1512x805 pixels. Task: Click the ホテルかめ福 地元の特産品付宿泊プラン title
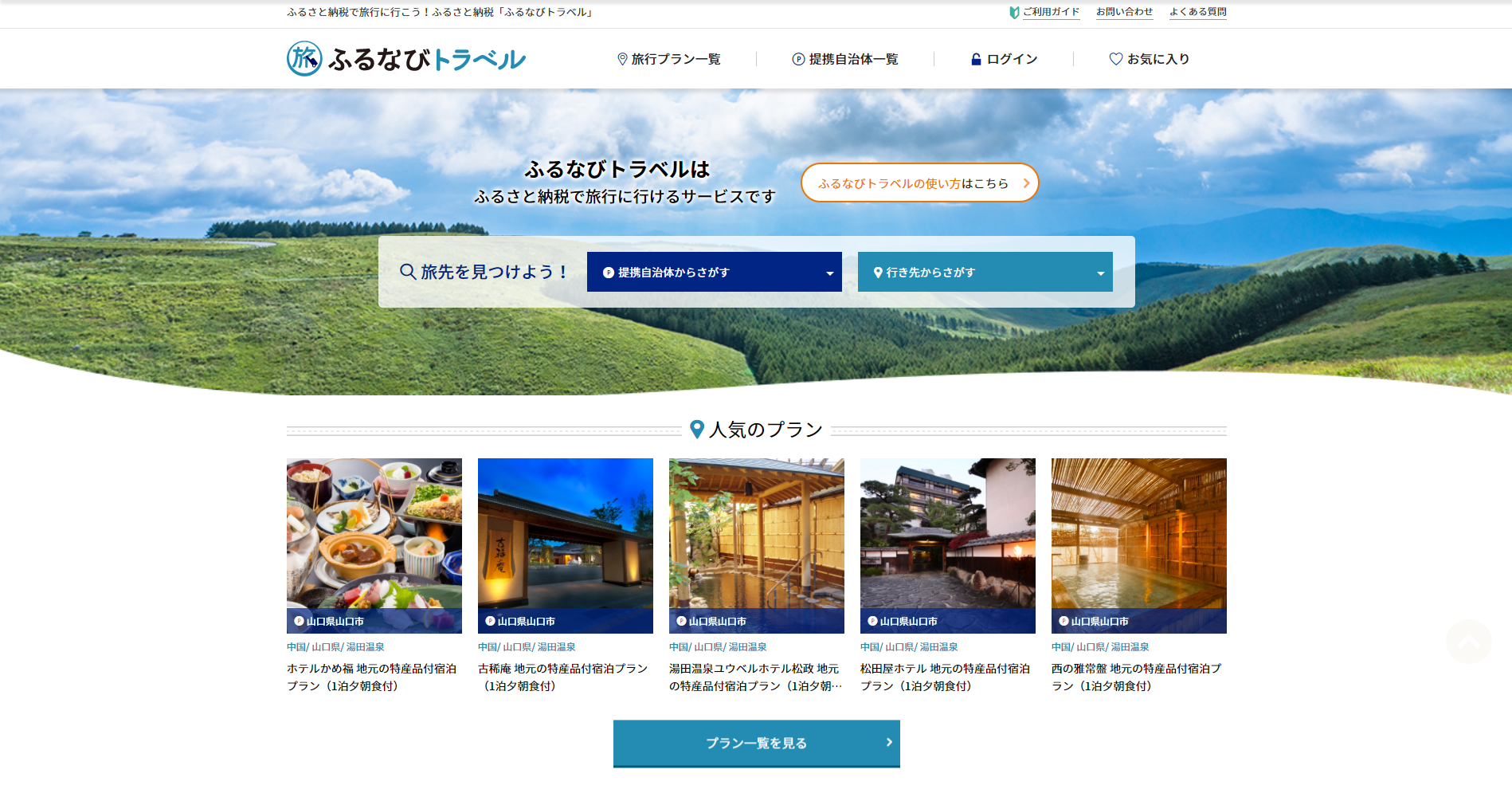pos(372,677)
